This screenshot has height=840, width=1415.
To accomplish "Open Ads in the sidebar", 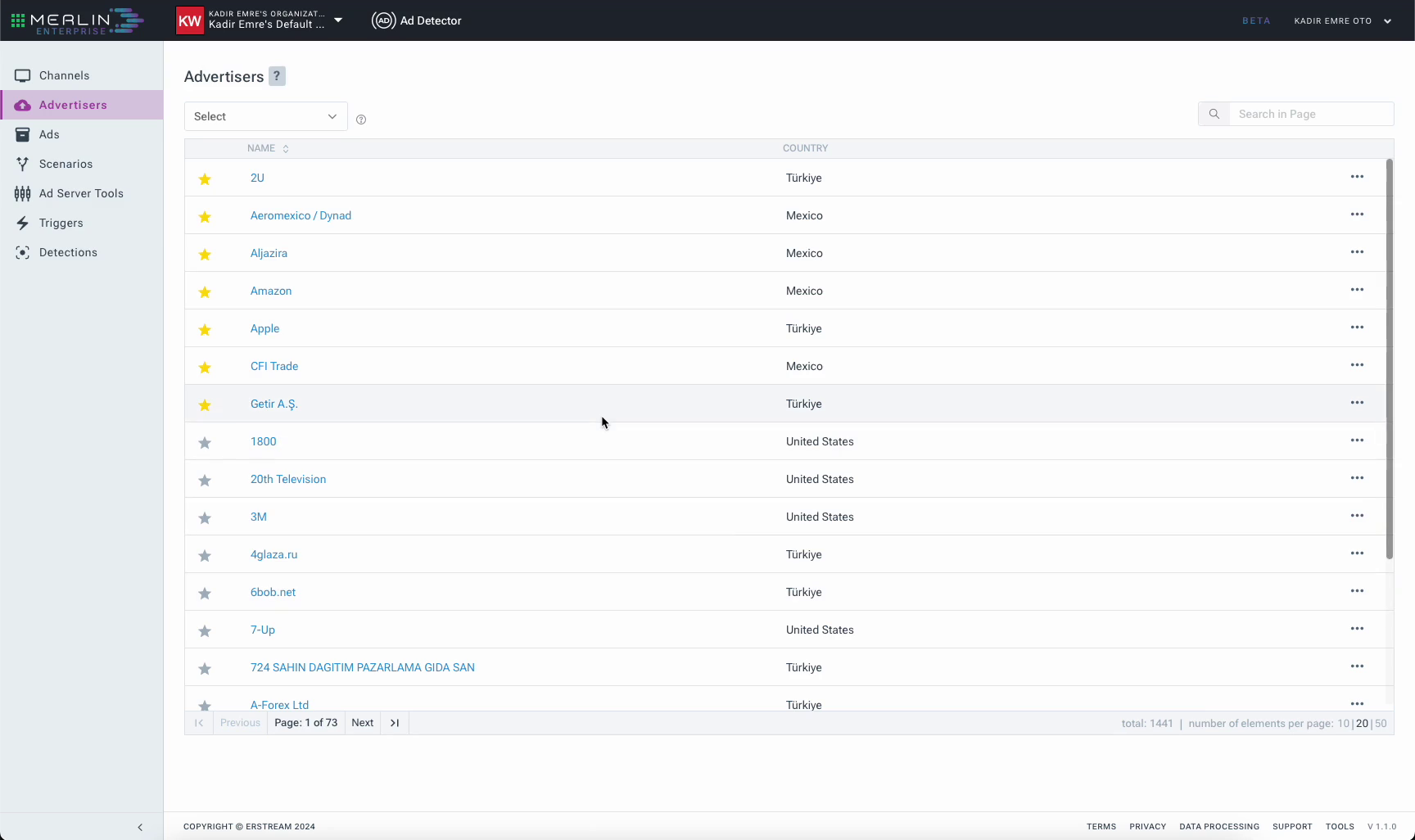I will point(82,134).
